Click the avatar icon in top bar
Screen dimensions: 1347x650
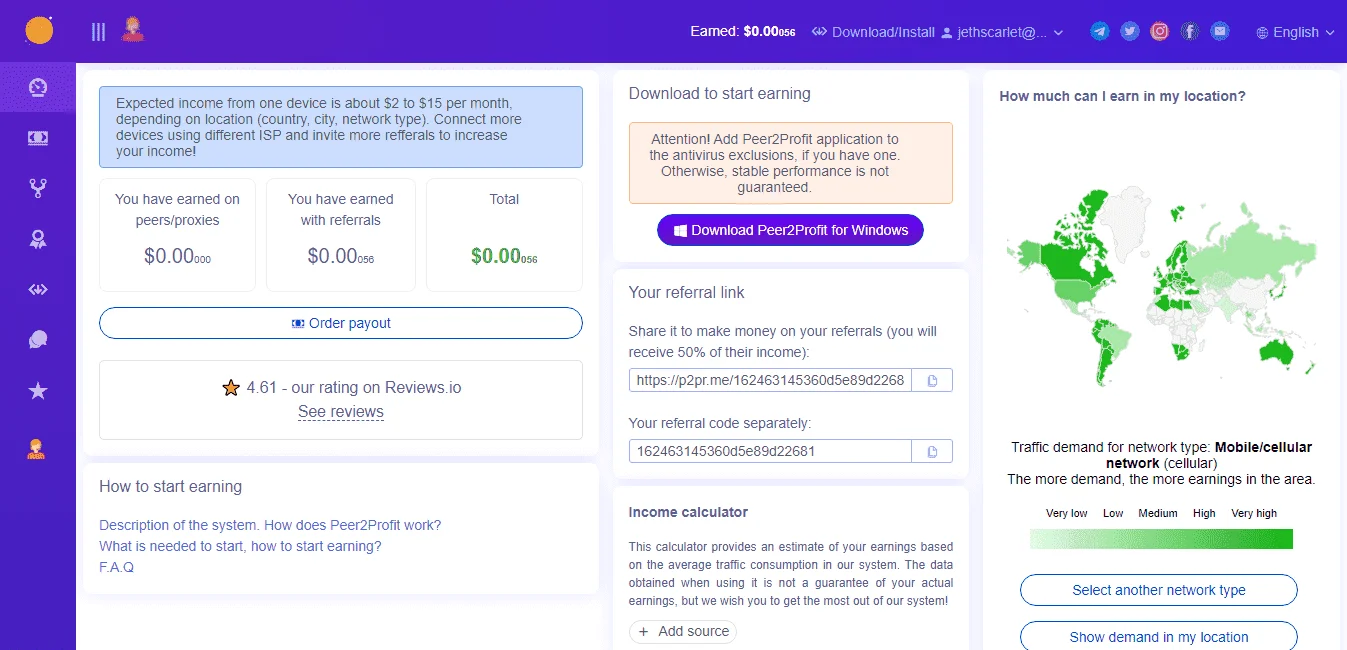(x=133, y=31)
